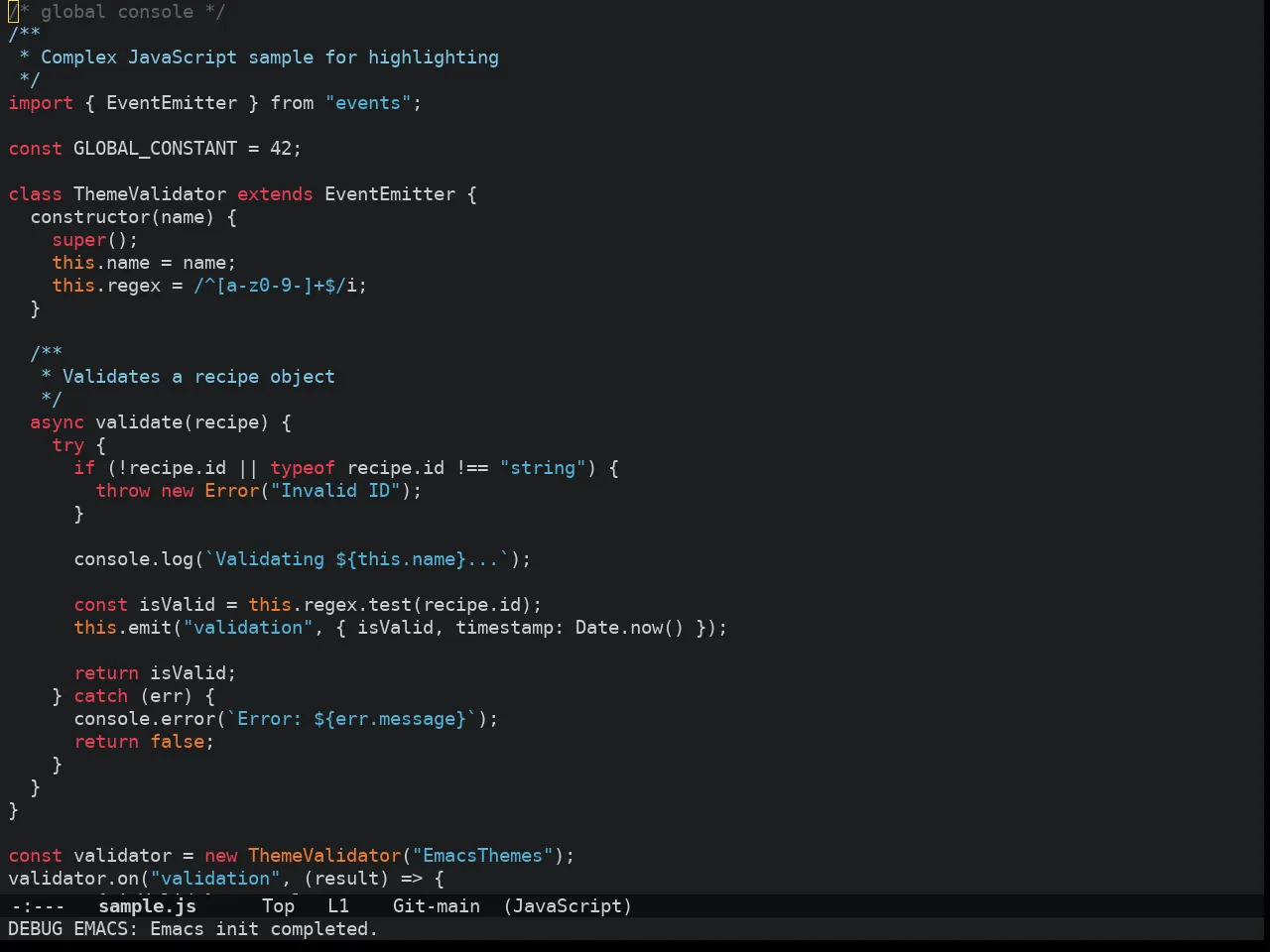The height and width of the screenshot is (952, 1270).
Task: Click the 'typeof' keyword
Action: [x=303, y=468]
